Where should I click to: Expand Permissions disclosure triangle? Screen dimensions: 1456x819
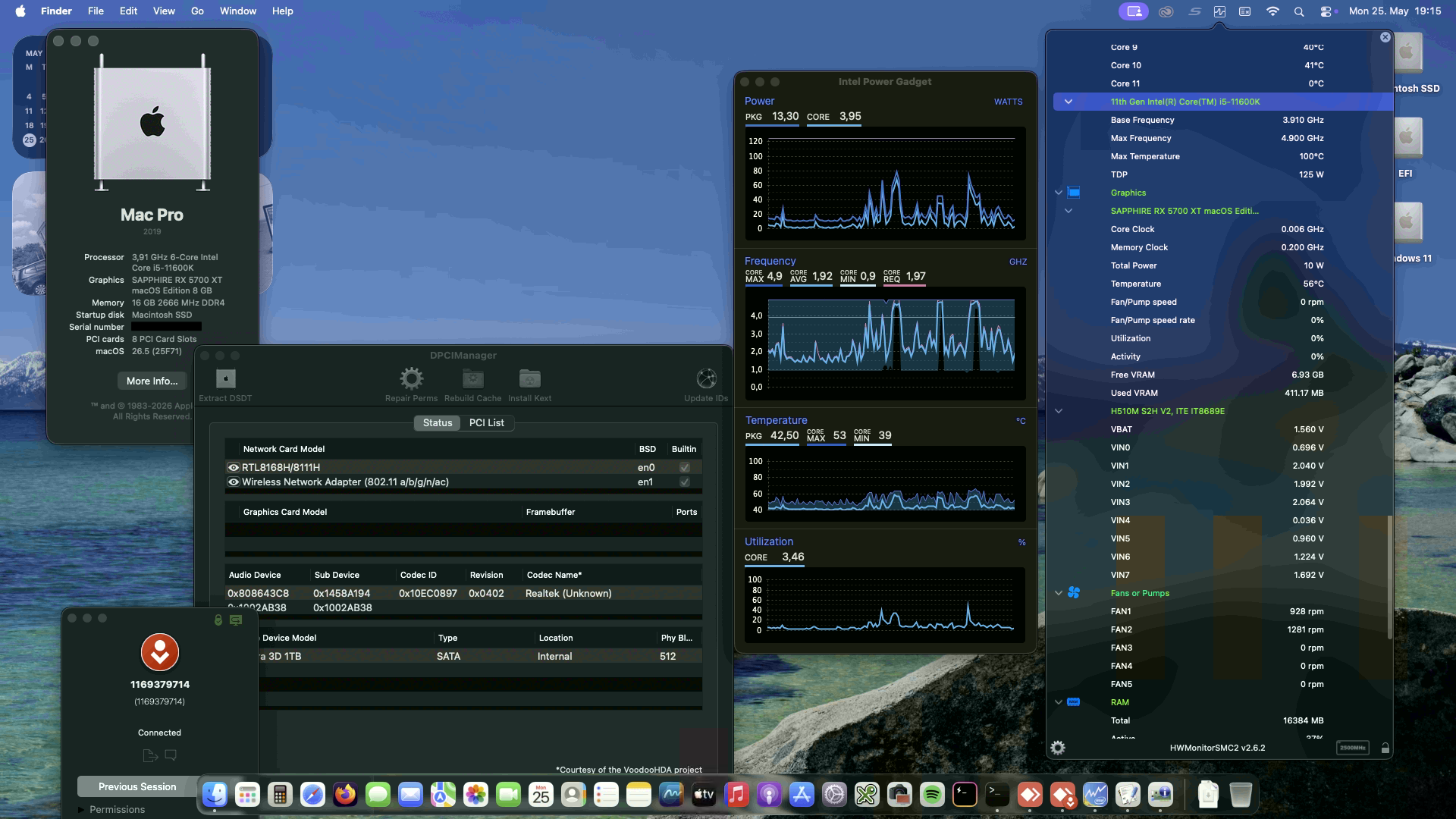tap(82, 810)
